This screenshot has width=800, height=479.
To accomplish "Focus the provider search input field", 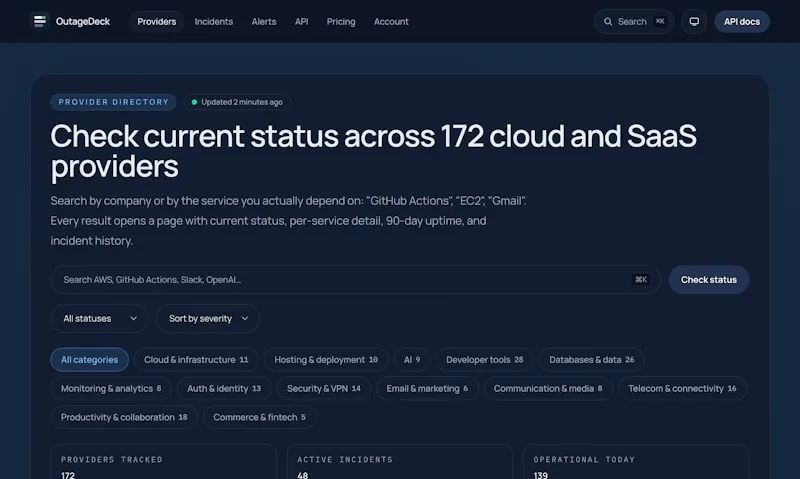I will point(356,280).
